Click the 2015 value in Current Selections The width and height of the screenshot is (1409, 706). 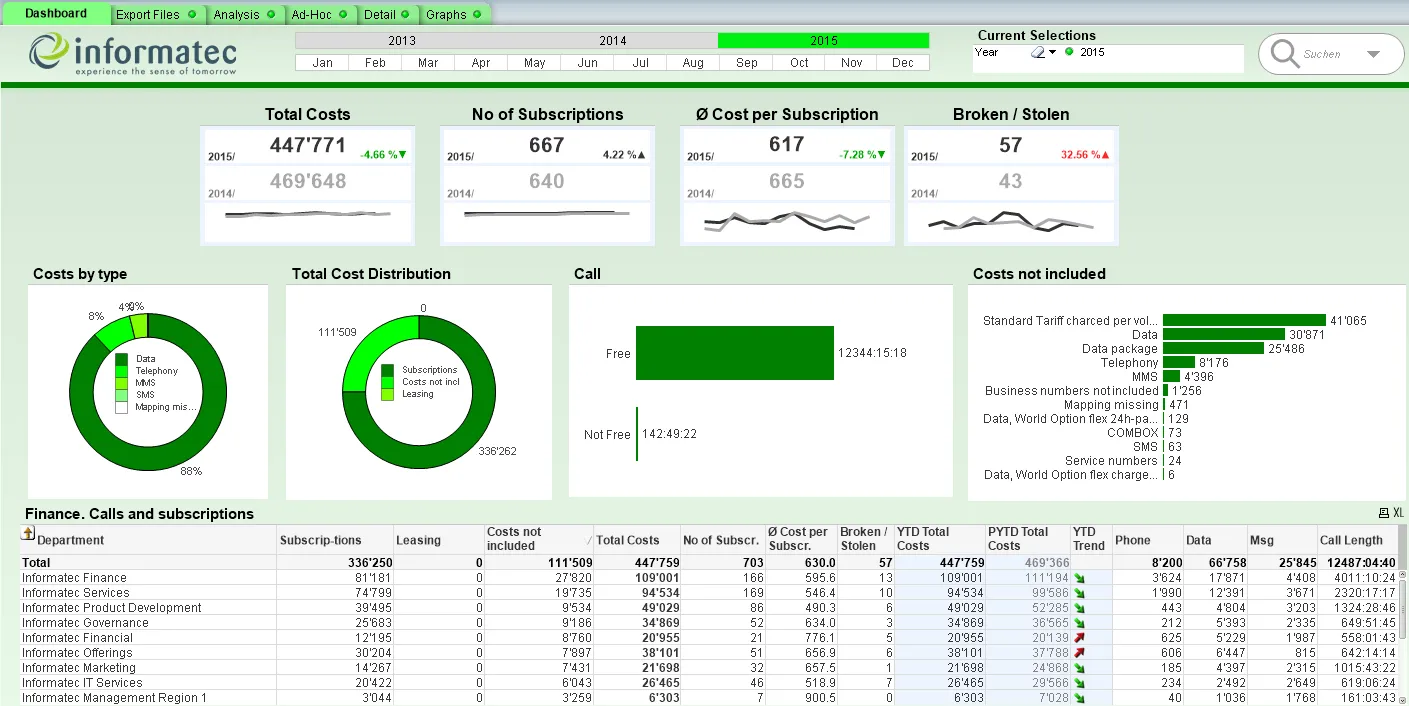tap(1092, 52)
